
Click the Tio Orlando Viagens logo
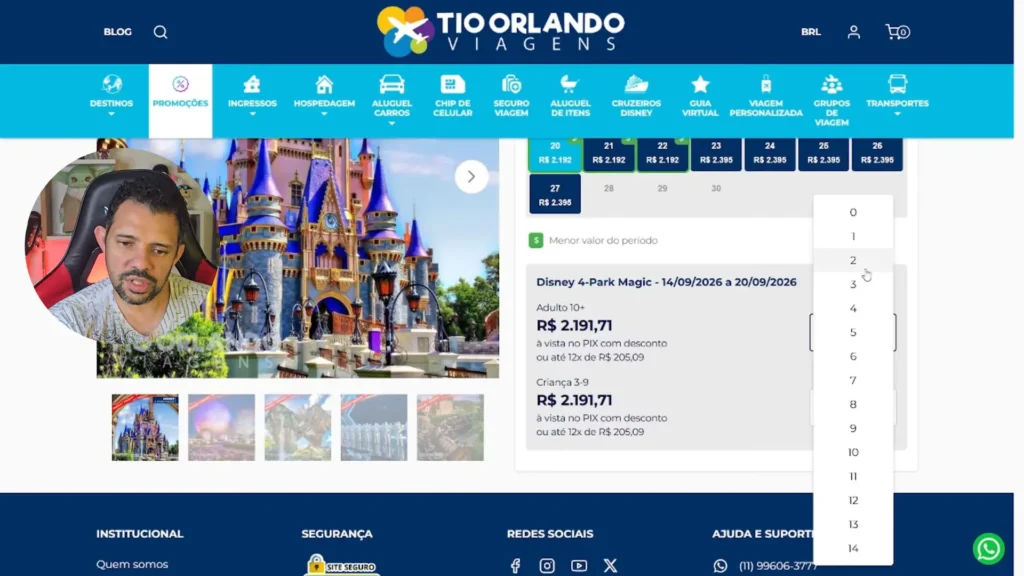tap(501, 31)
